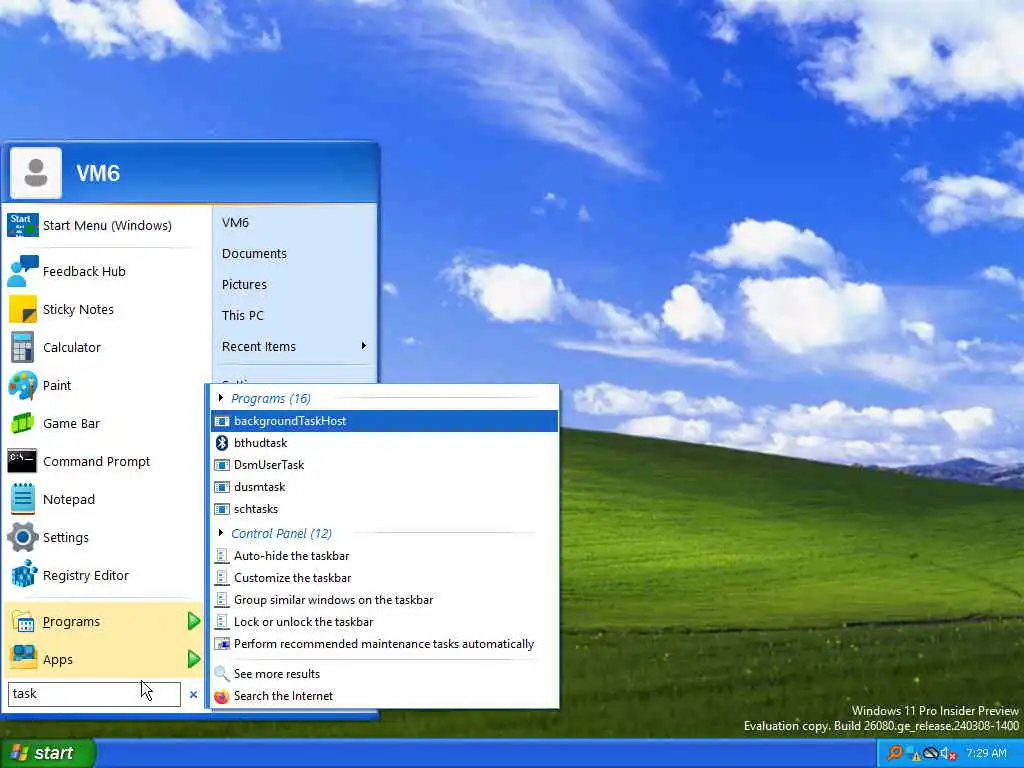Open Documents from the right column
Viewport: 1024px width, 768px height.
click(x=254, y=253)
